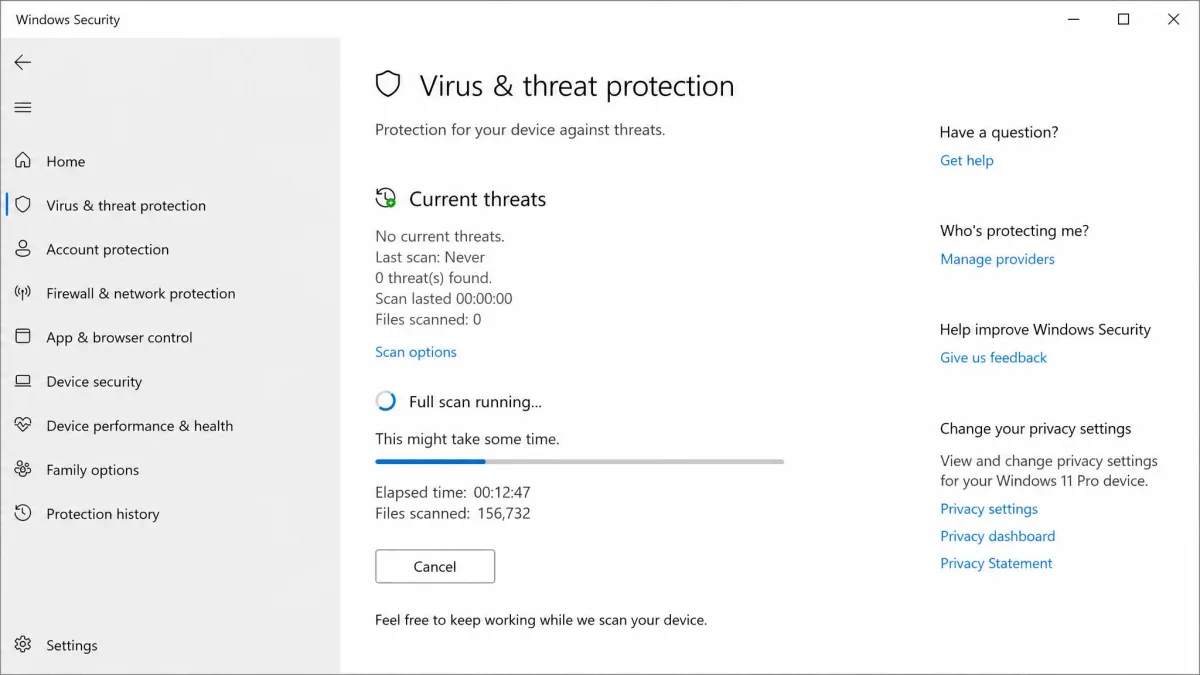The image size is (1200, 675).
Task: Select Virus & threat protection menu item
Action: click(126, 205)
